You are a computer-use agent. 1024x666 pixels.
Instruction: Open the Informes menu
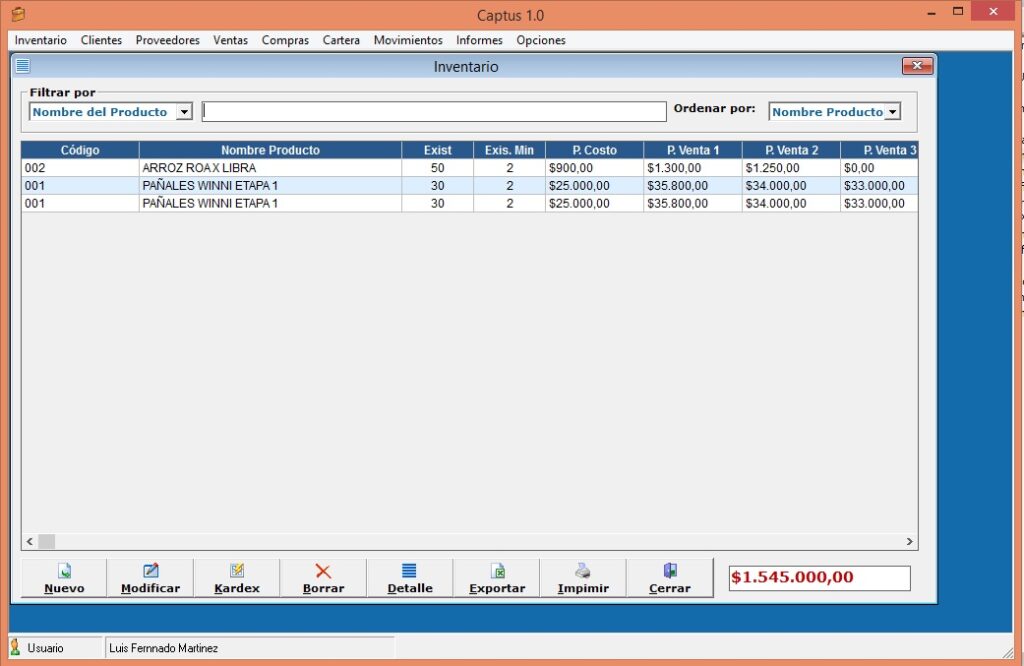pos(479,40)
